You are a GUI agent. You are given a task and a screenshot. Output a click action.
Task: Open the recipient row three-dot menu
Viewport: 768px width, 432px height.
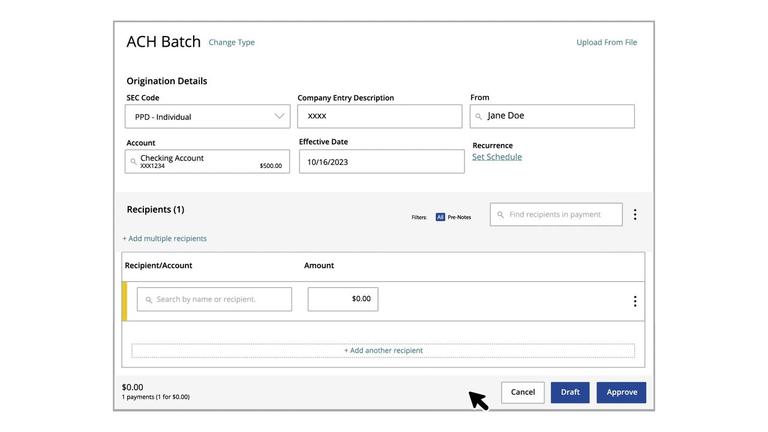click(635, 301)
